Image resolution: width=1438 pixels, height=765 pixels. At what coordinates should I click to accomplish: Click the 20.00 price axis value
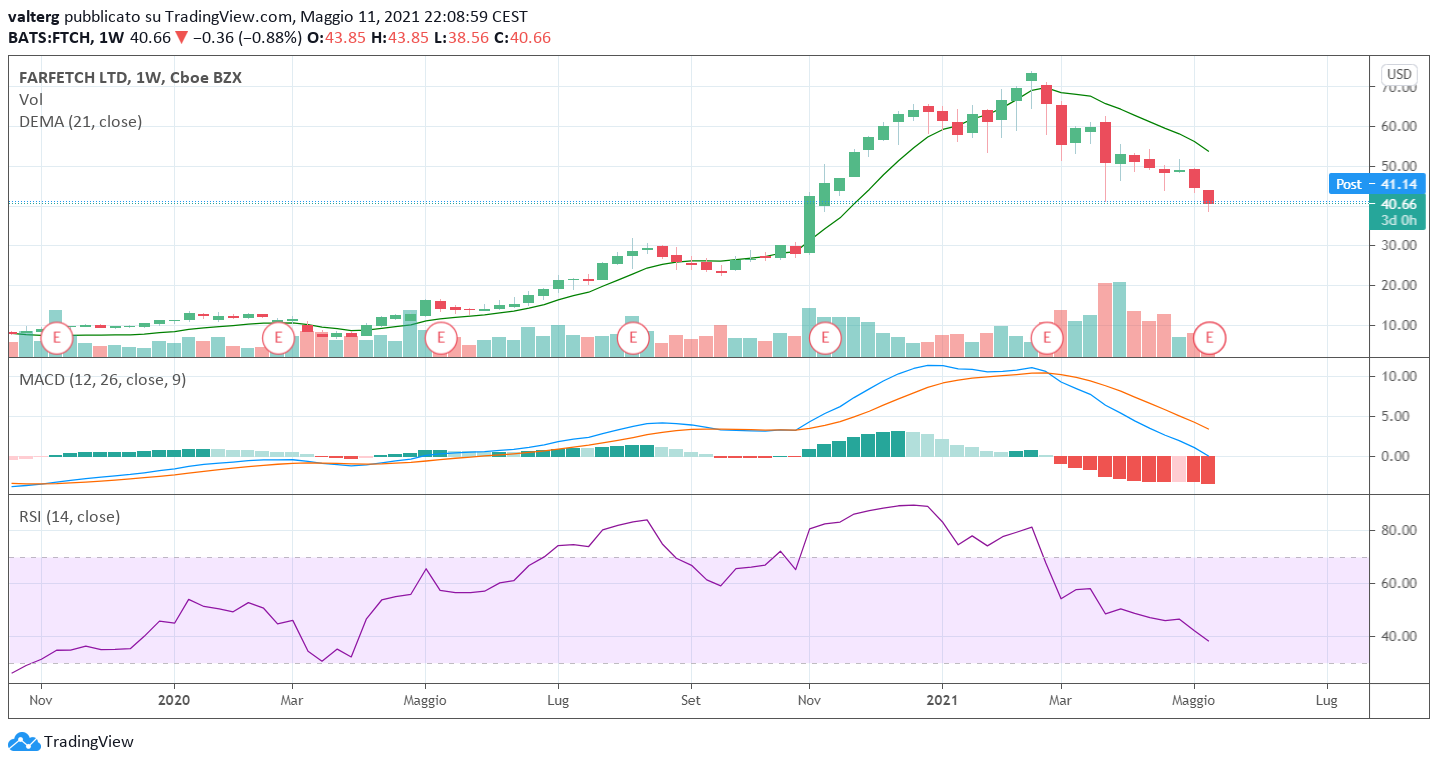click(1397, 286)
